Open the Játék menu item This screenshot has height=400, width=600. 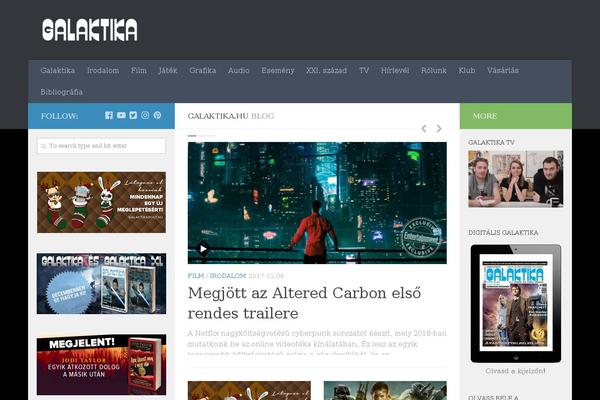tap(168, 70)
